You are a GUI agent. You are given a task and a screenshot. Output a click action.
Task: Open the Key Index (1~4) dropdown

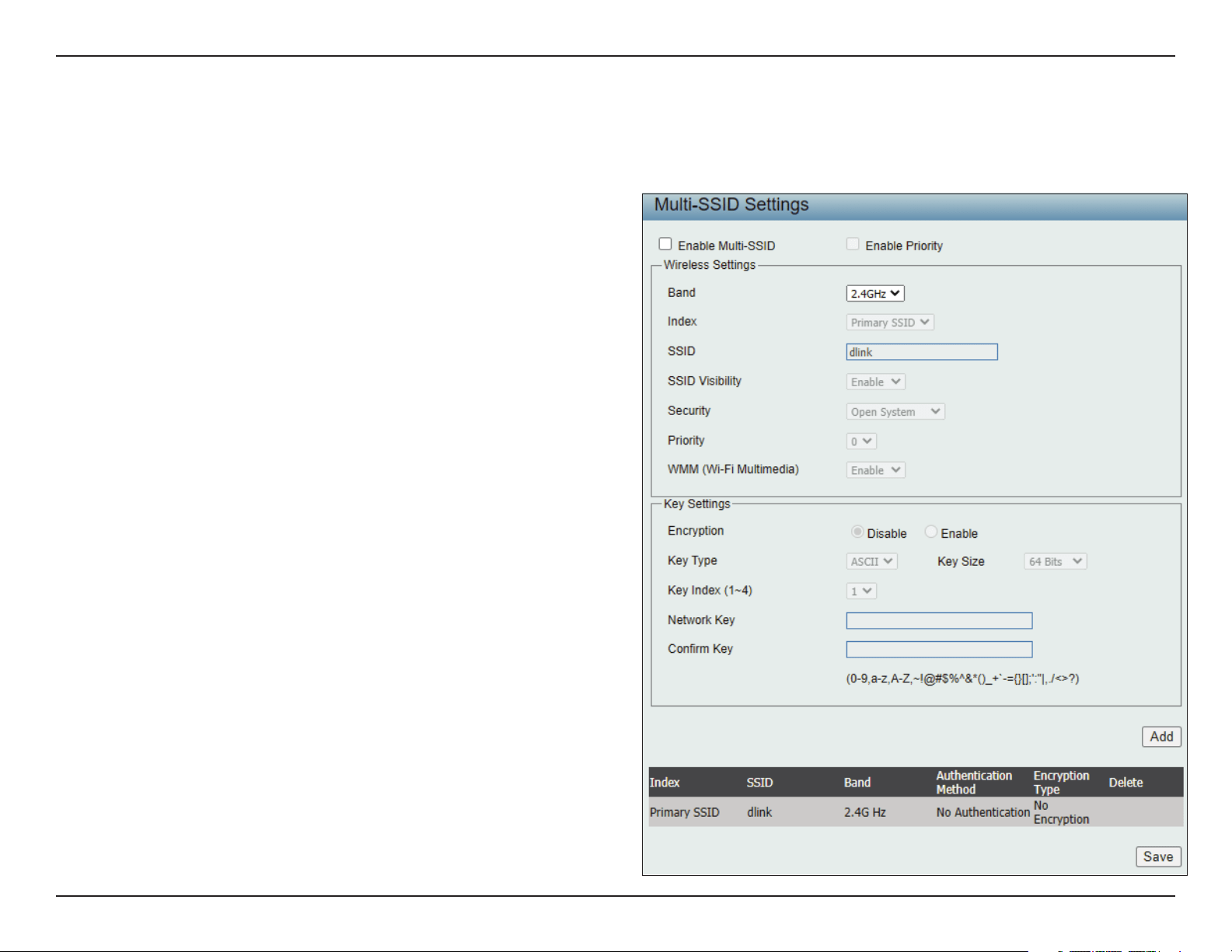[861, 591]
